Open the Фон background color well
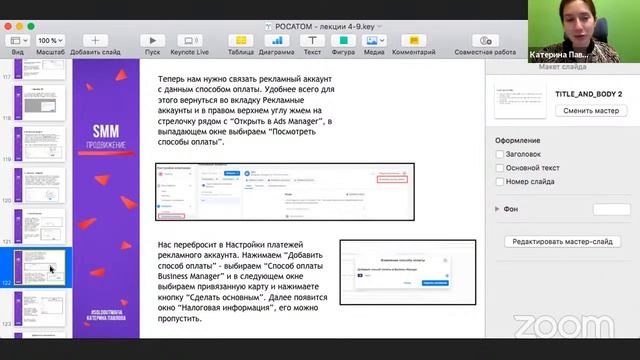This screenshot has height=360, width=640. coord(611,209)
